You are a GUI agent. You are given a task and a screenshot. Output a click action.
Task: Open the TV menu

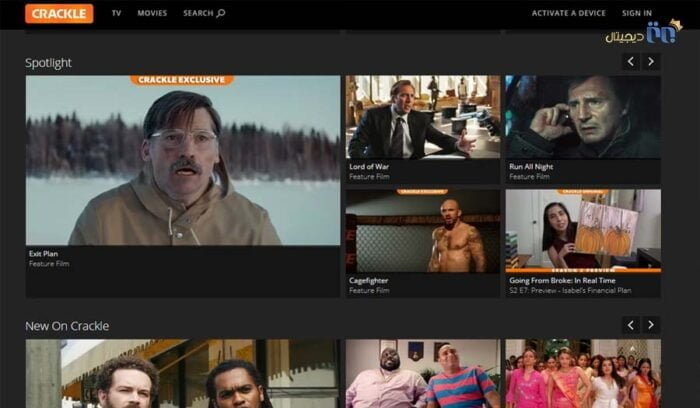tap(117, 13)
